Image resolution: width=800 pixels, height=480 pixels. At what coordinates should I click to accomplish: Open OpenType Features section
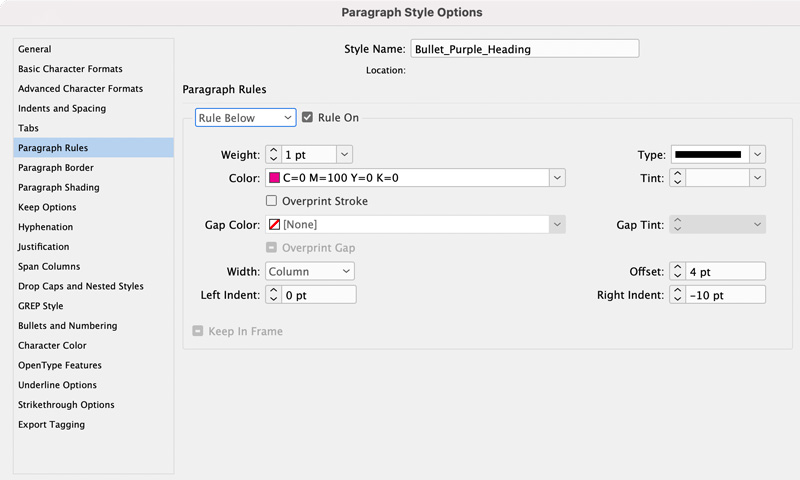pyautogui.click(x=93, y=365)
